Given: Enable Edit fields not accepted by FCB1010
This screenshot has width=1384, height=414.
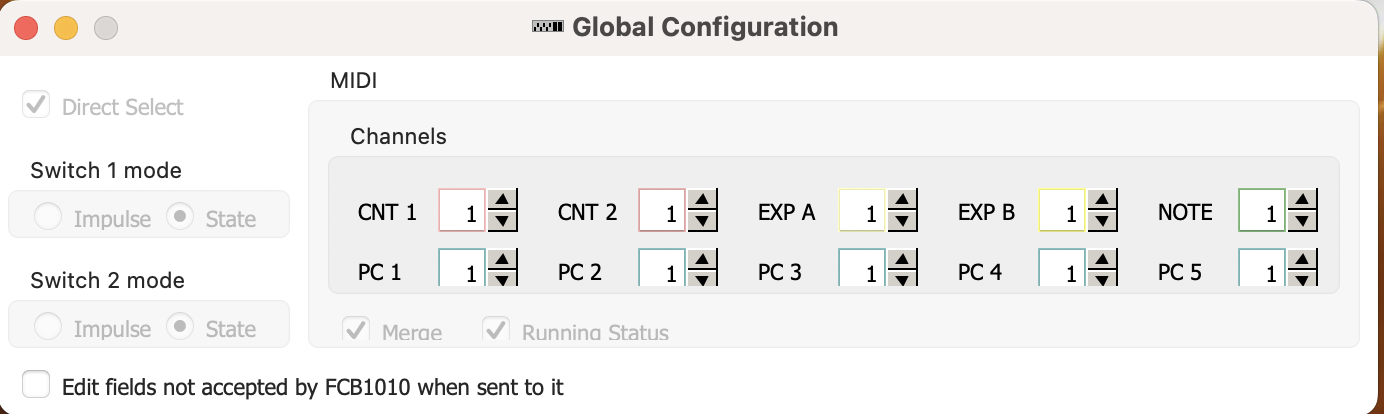Looking at the screenshot, I should point(37,385).
